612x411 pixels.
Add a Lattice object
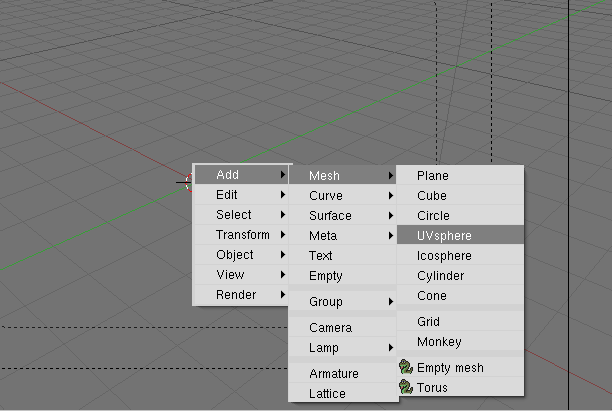click(x=342, y=393)
